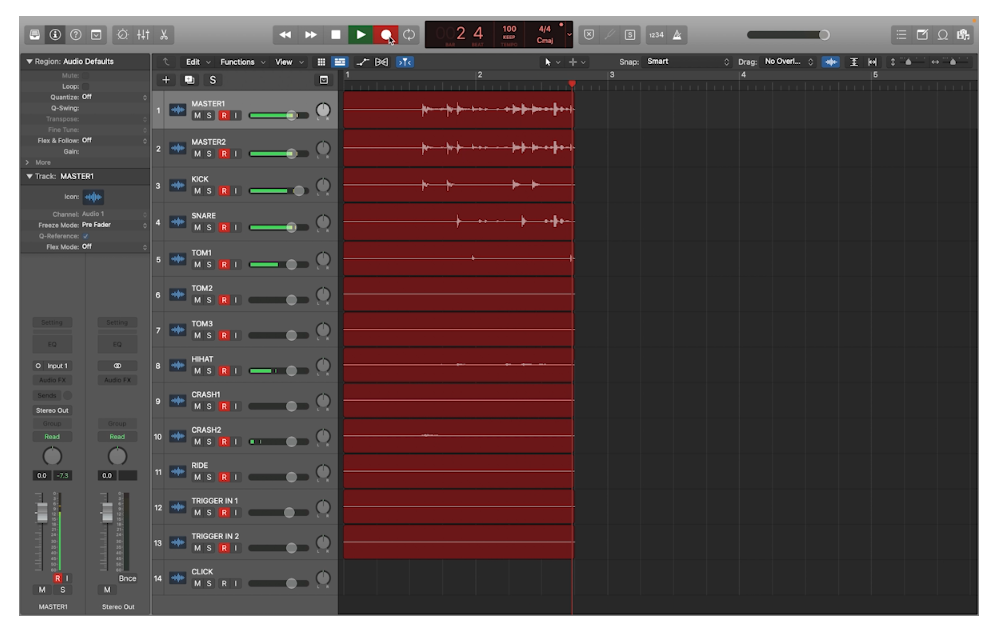Toggle the Show Flex icon
Screen dimensions: 1003x625
click(382, 62)
